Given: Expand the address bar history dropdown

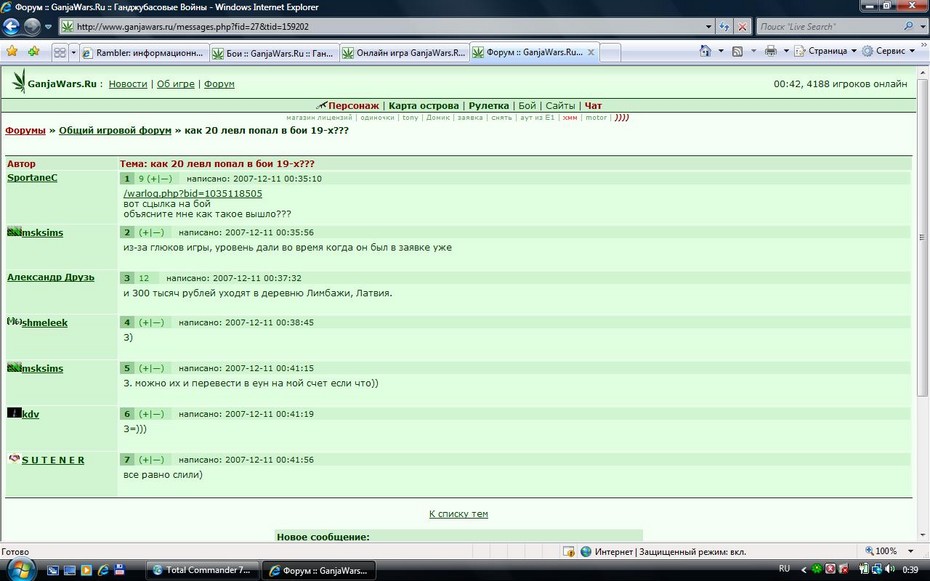Looking at the screenshot, I should pyautogui.click(x=708, y=27).
